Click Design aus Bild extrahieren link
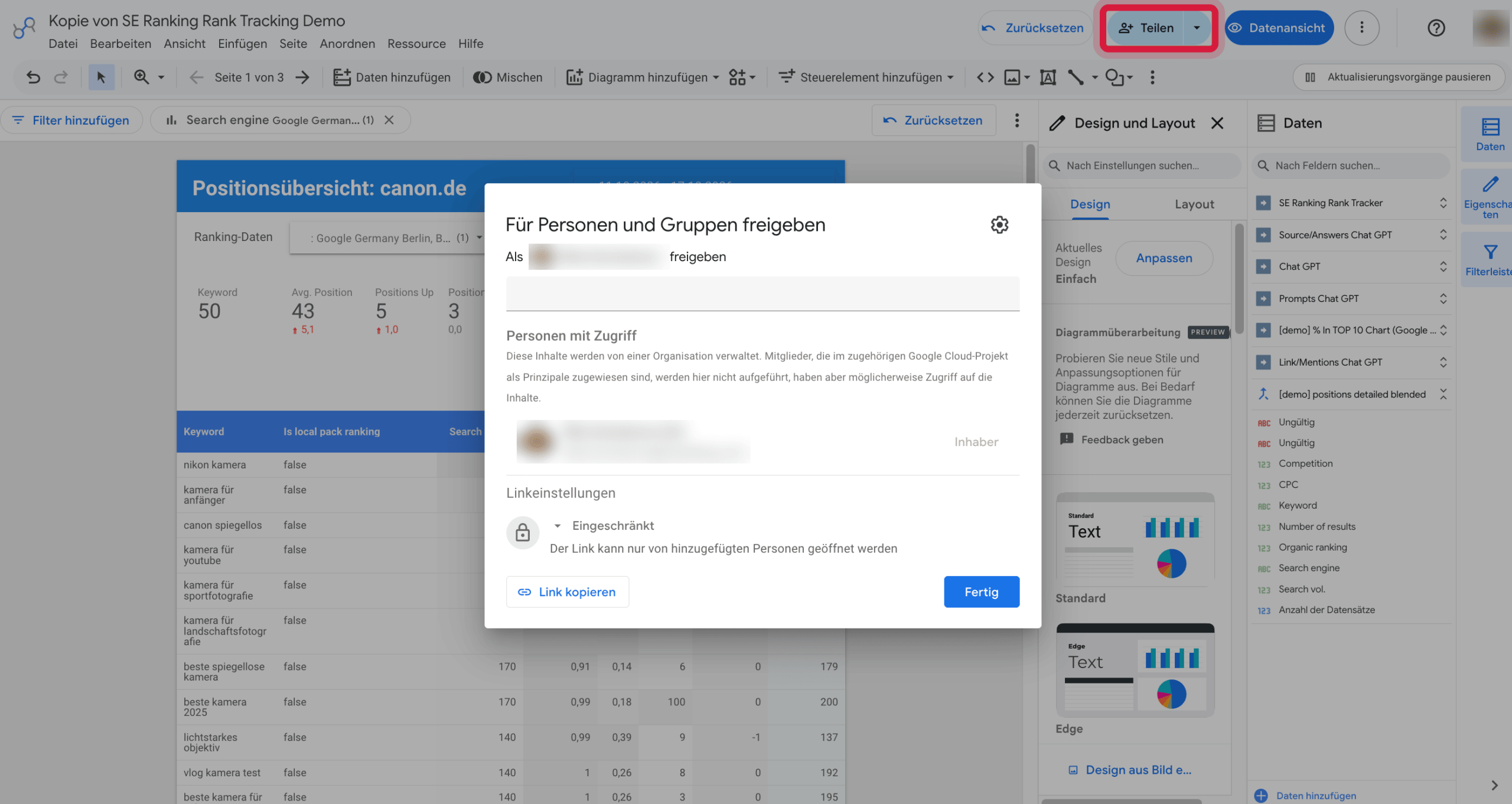The width and height of the screenshot is (1512, 804). click(x=1129, y=770)
